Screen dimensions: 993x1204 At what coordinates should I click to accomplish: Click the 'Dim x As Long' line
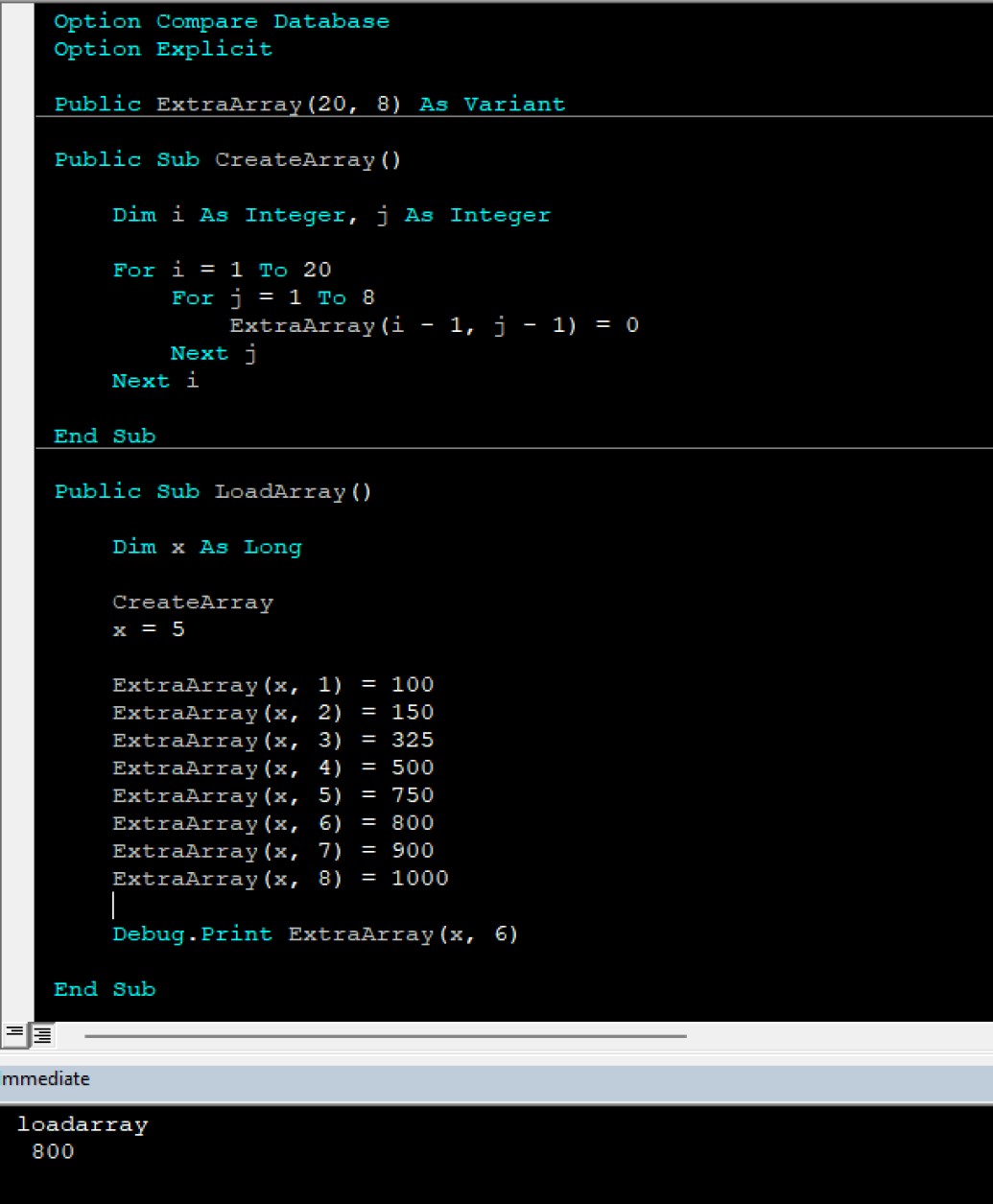tap(206, 548)
